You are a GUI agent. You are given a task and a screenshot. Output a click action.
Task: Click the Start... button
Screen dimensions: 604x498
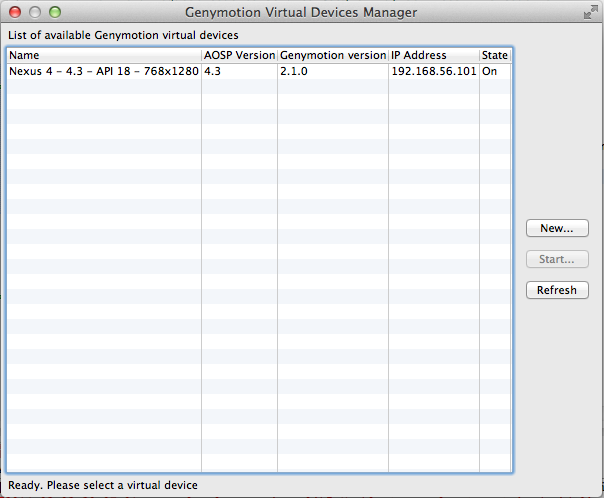[x=557, y=259]
